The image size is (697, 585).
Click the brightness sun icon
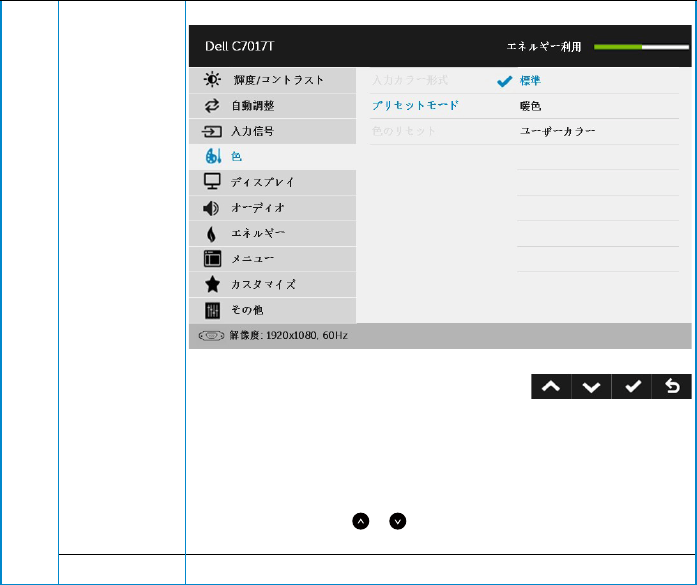pos(212,80)
